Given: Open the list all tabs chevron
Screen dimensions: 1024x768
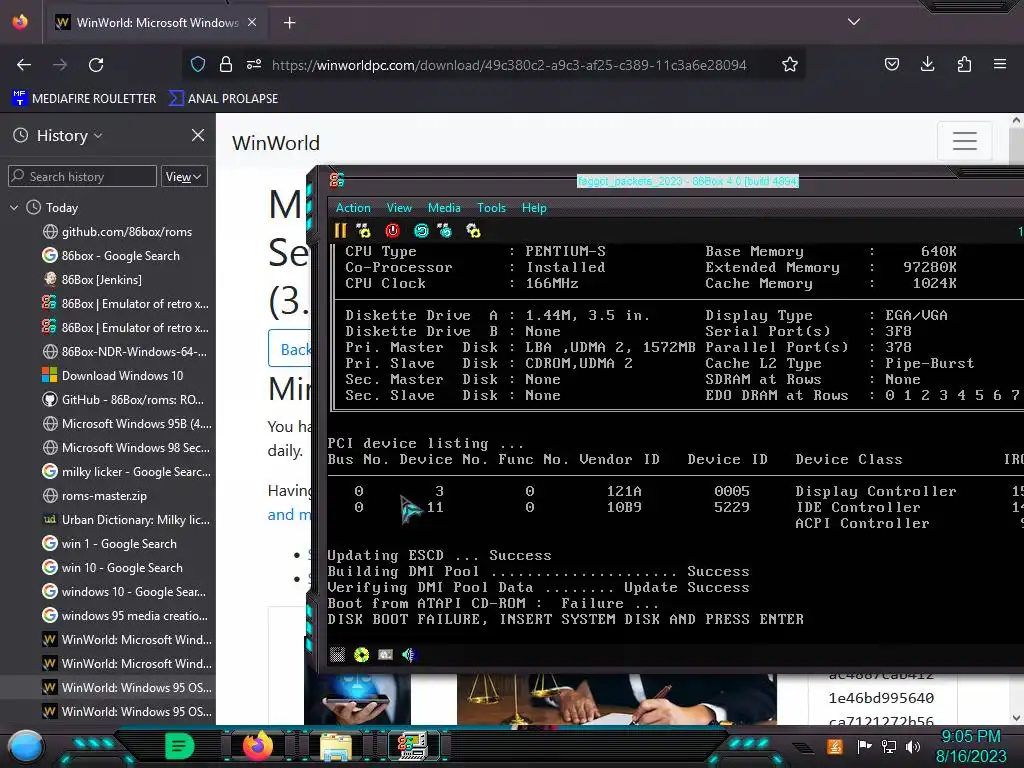Looking at the screenshot, I should pos(854,22).
